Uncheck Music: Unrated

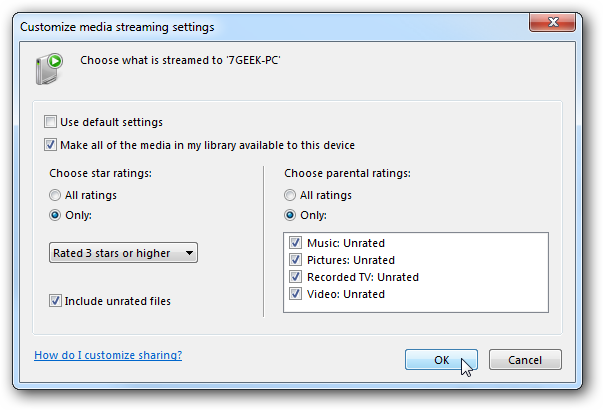point(295,243)
